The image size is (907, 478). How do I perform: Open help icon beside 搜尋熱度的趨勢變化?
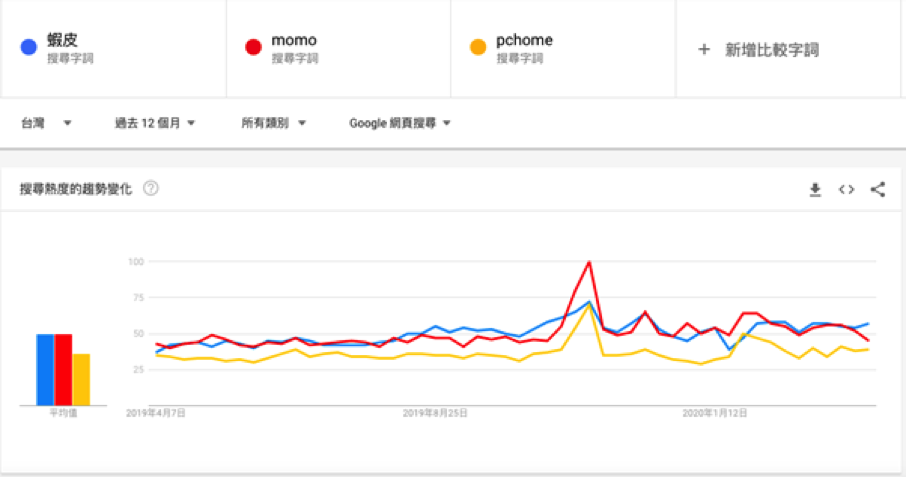(x=151, y=188)
